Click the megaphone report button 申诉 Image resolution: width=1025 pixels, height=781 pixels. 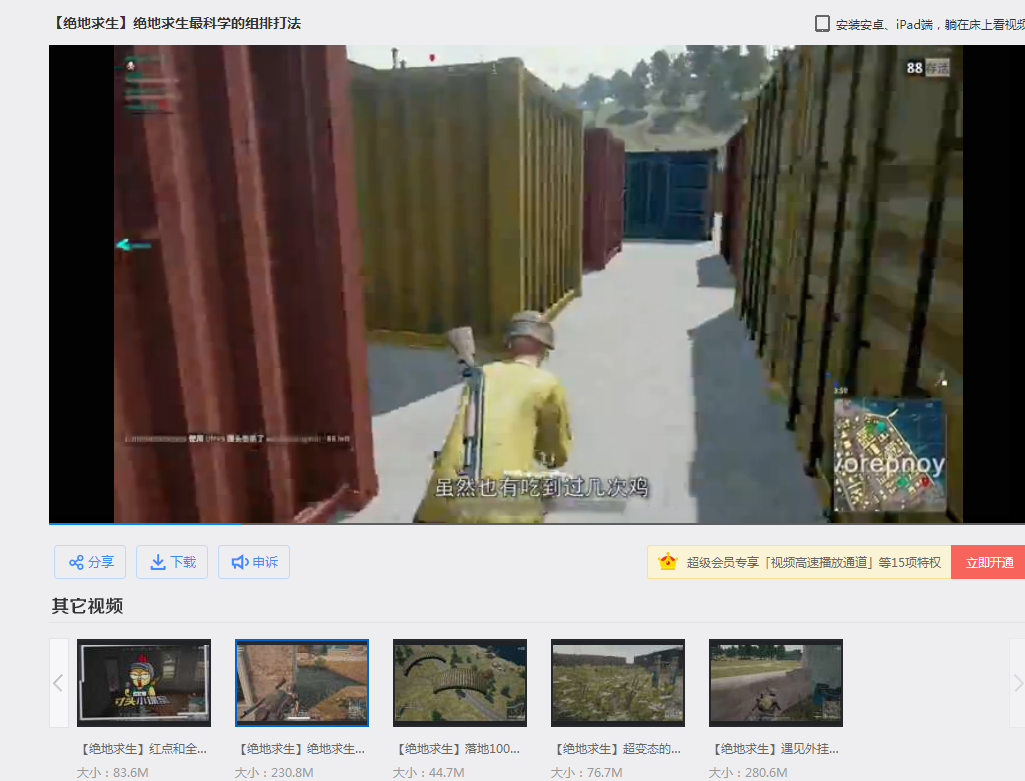[x=254, y=562]
